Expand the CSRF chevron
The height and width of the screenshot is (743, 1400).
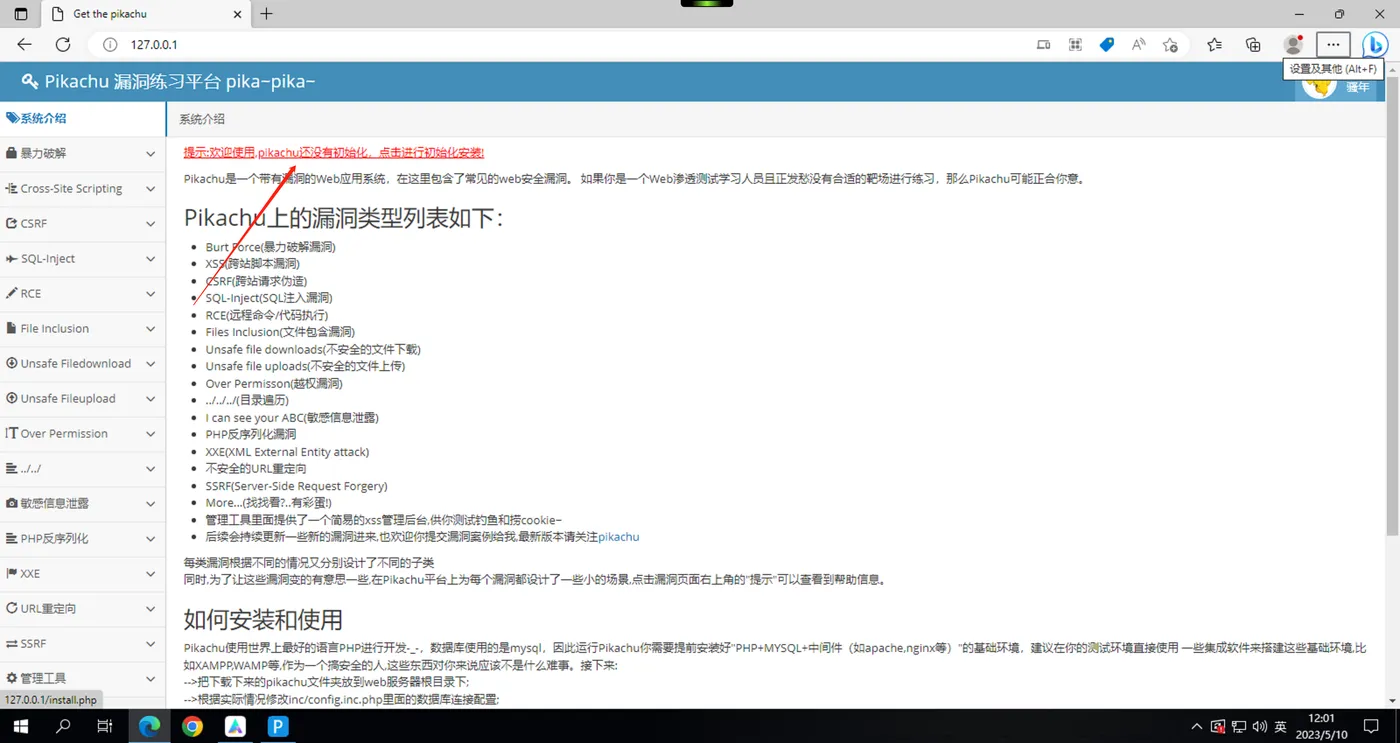coord(150,224)
